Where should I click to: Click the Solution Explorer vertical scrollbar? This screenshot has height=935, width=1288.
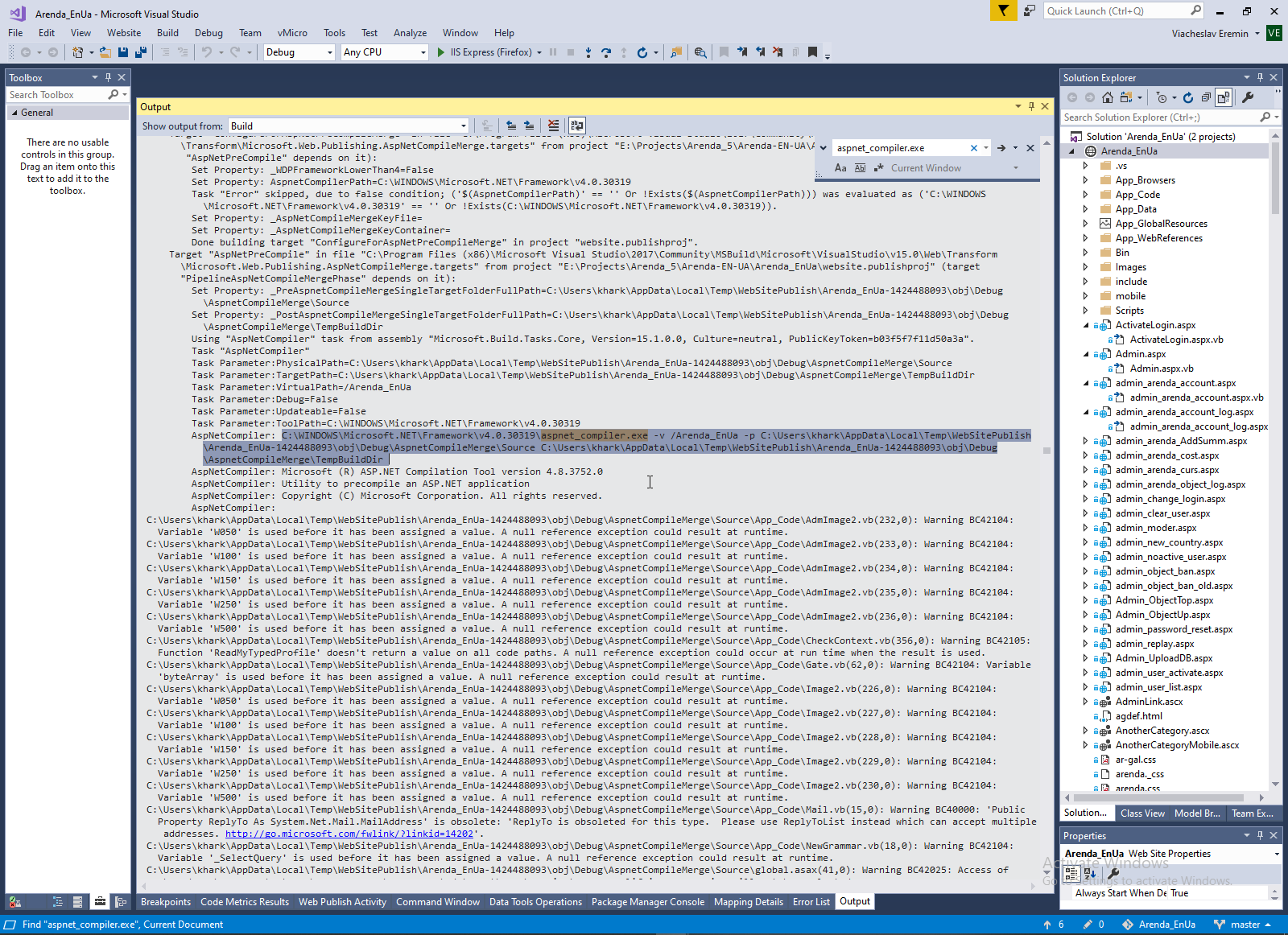[1275, 180]
